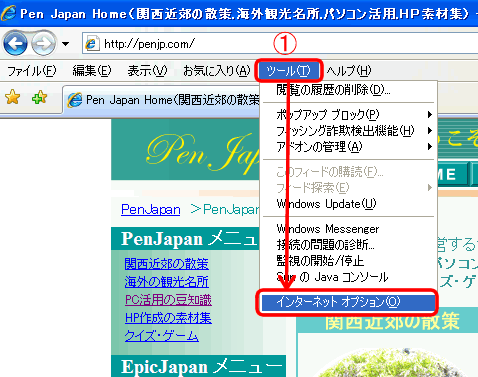Choose 閲覧の履歴の削除(D)... menu item
The width and height of the screenshot is (478, 377).
(348, 90)
